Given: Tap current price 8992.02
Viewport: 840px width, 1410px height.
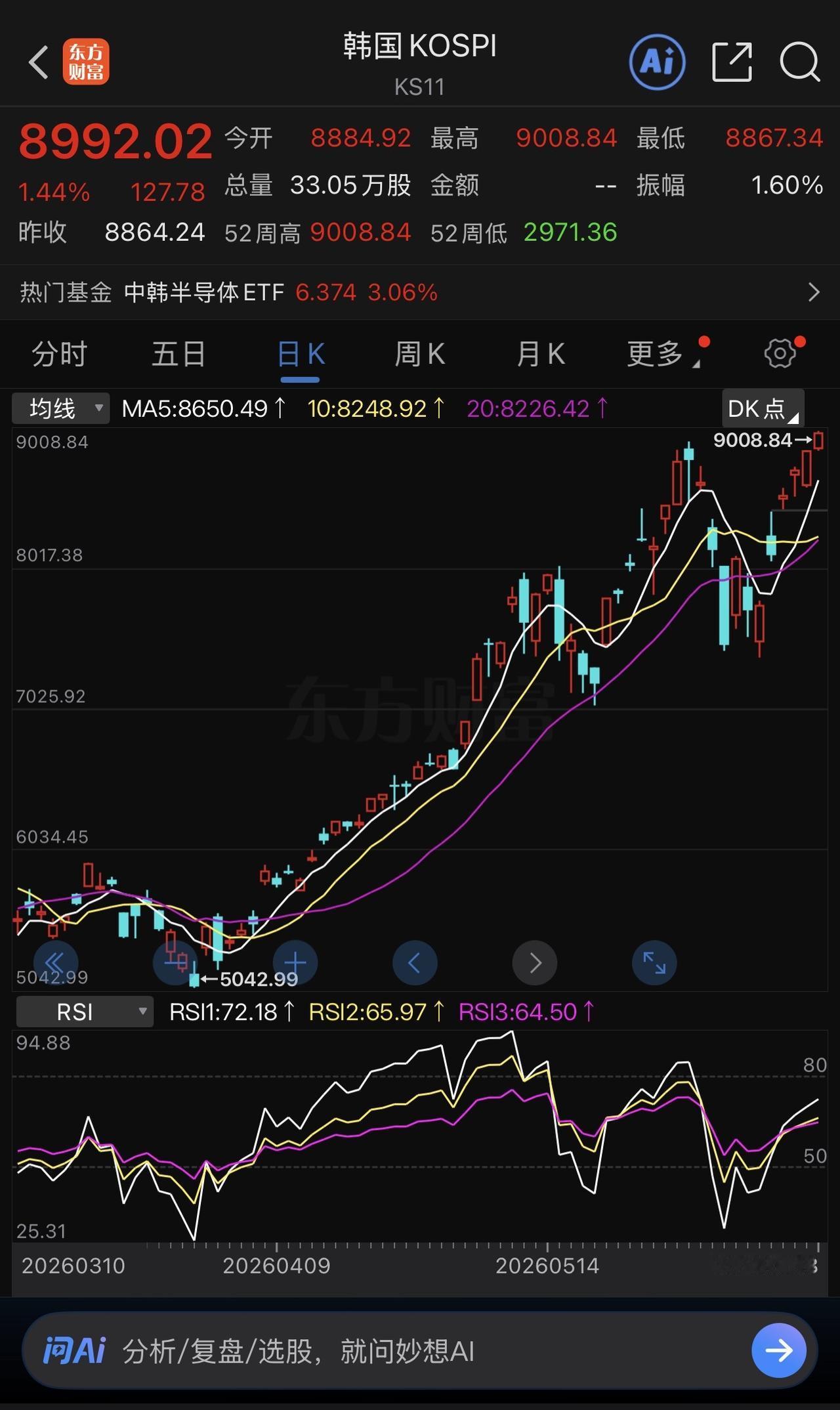Looking at the screenshot, I should pos(115,141).
